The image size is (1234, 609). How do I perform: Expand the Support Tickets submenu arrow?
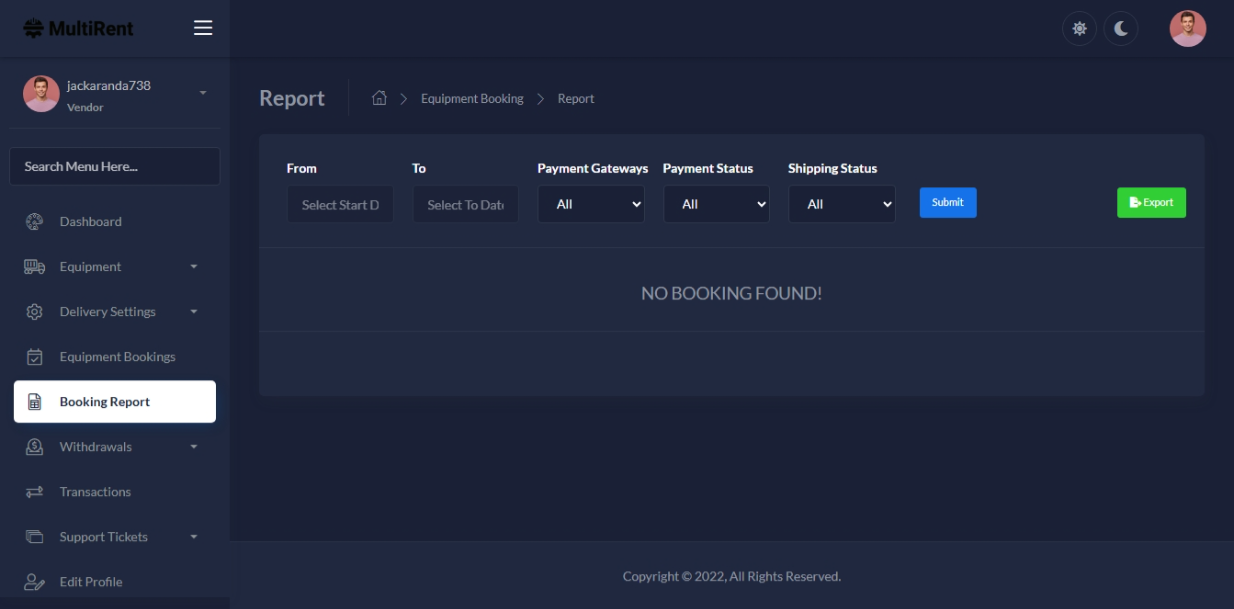(194, 537)
